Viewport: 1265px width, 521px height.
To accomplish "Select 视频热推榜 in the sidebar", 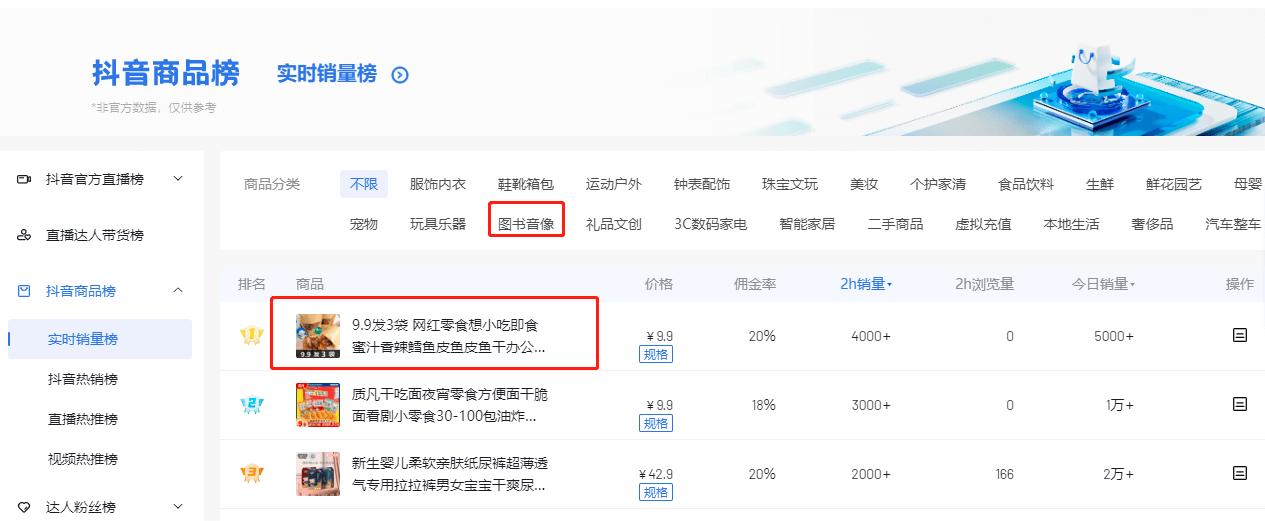I will coord(83,459).
